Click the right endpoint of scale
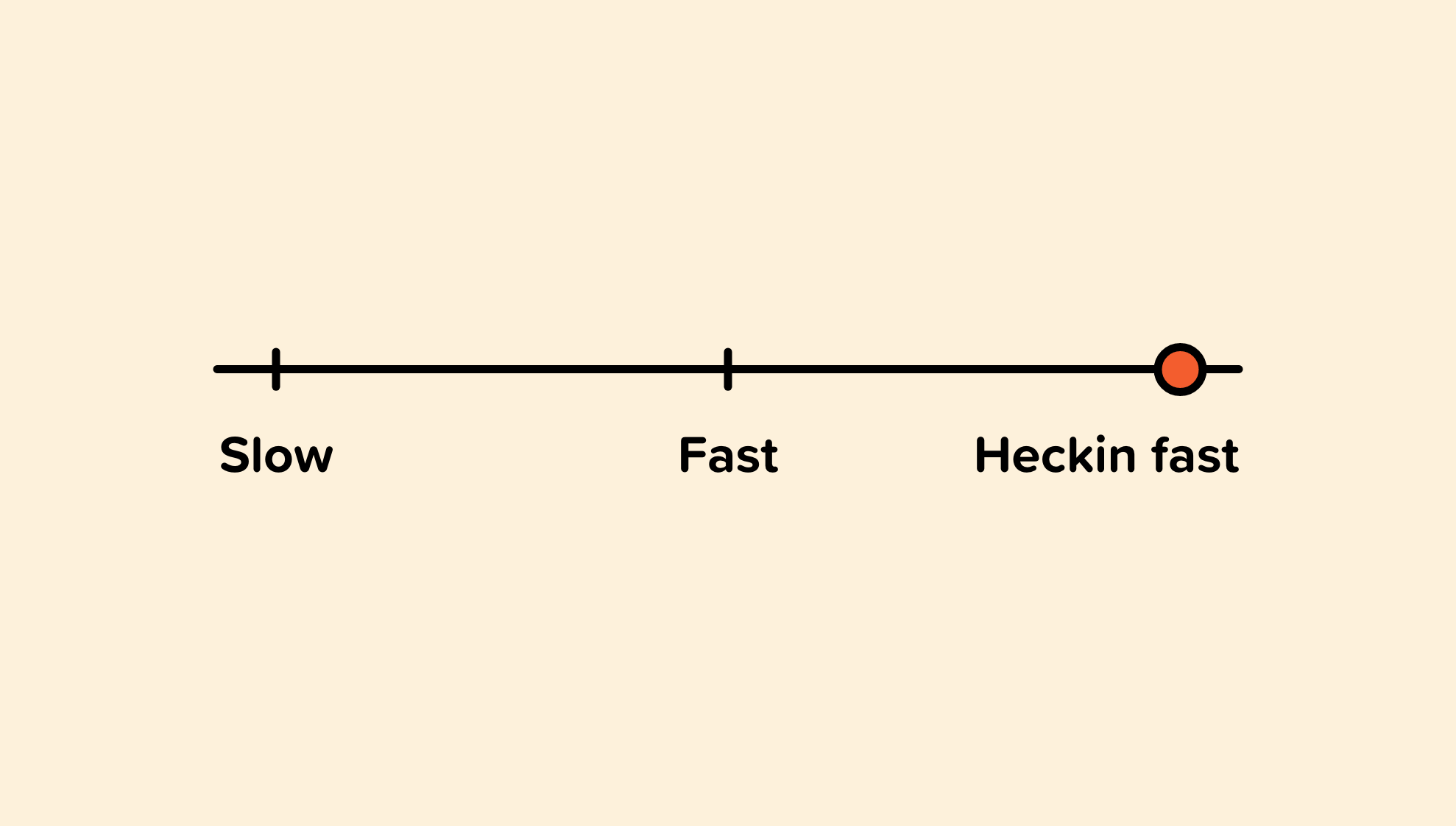 1240,370
